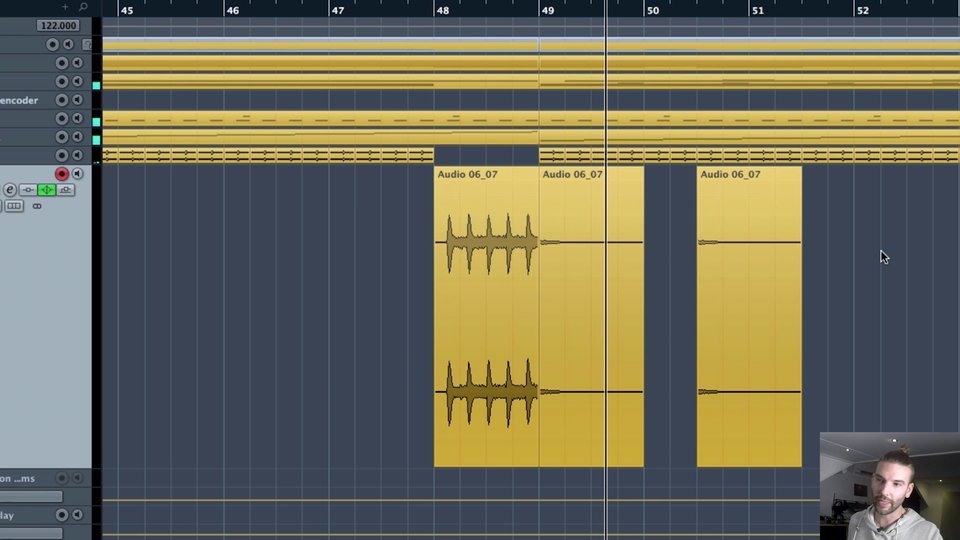This screenshot has height=540, width=960.
Task: Select the isolated Audio 06_07 clip after bar 50
Action: [x=749, y=317]
